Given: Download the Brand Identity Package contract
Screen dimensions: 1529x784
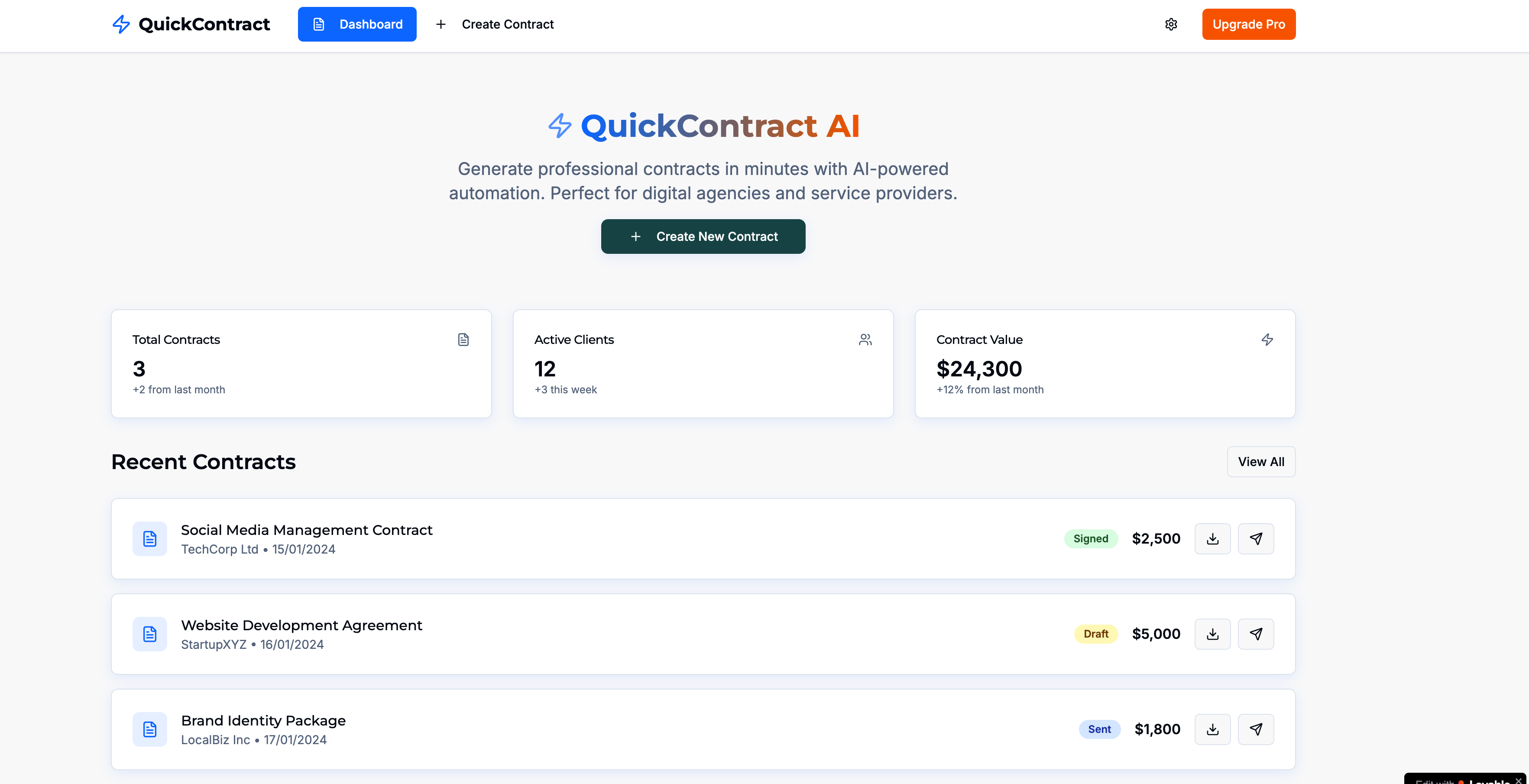Looking at the screenshot, I should pyautogui.click(x=1213, y=729).
